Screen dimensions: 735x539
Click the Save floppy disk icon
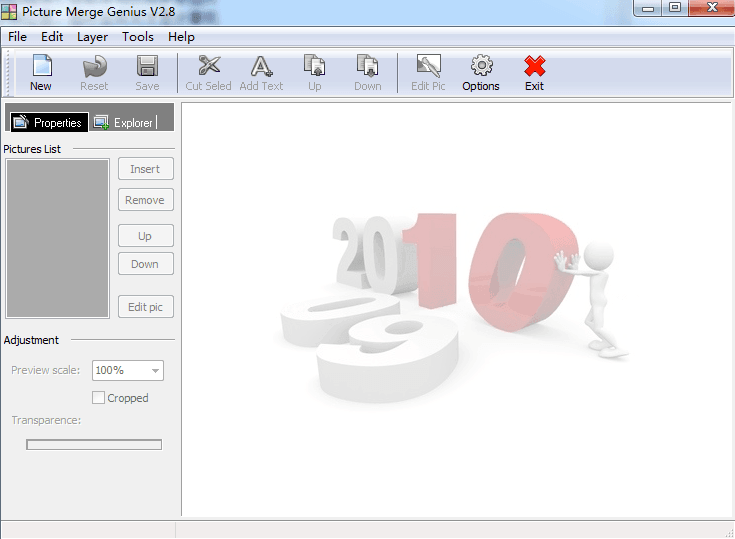click(147, 68)
